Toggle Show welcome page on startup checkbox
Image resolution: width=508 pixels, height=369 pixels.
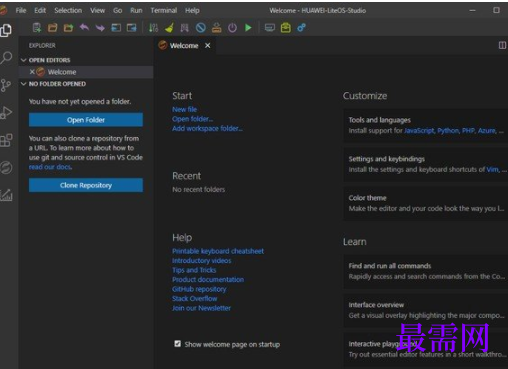178,344
